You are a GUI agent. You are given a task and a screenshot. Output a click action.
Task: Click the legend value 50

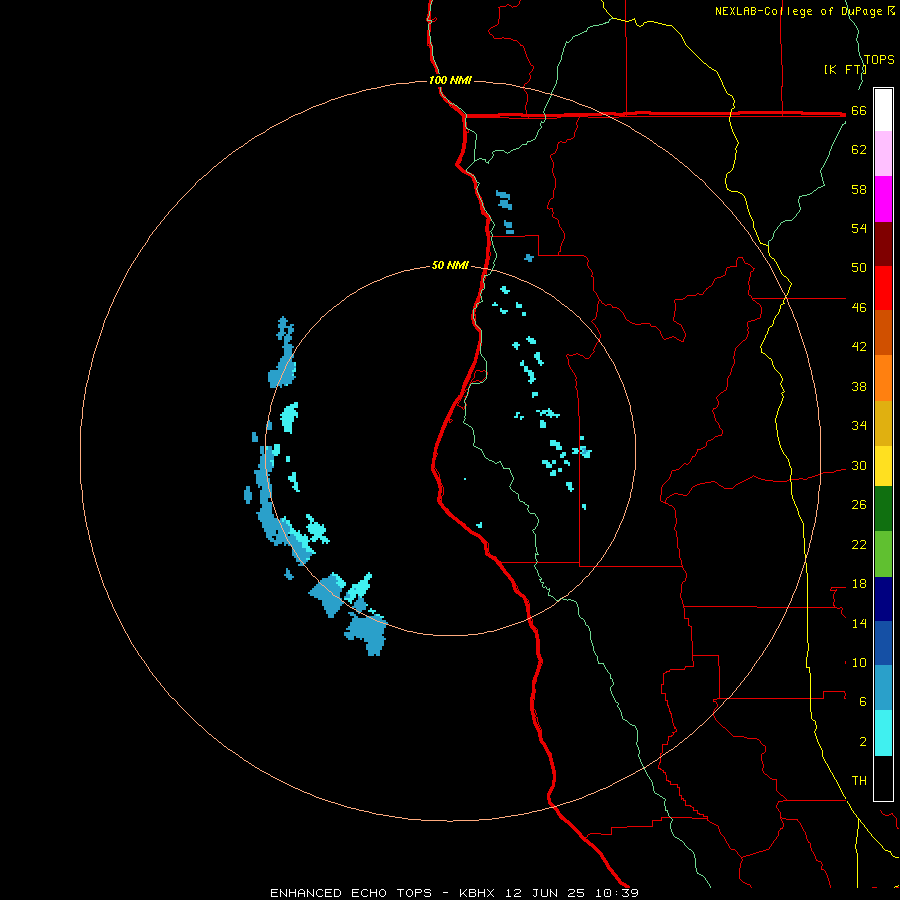(x=859, y=267)
